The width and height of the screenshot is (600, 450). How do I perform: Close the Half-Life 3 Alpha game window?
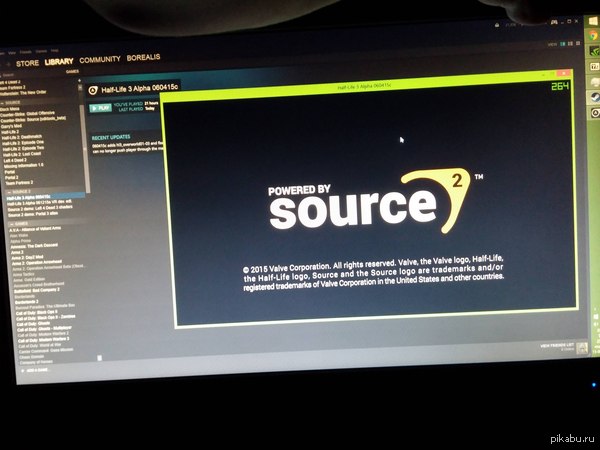tap(564, 73)
